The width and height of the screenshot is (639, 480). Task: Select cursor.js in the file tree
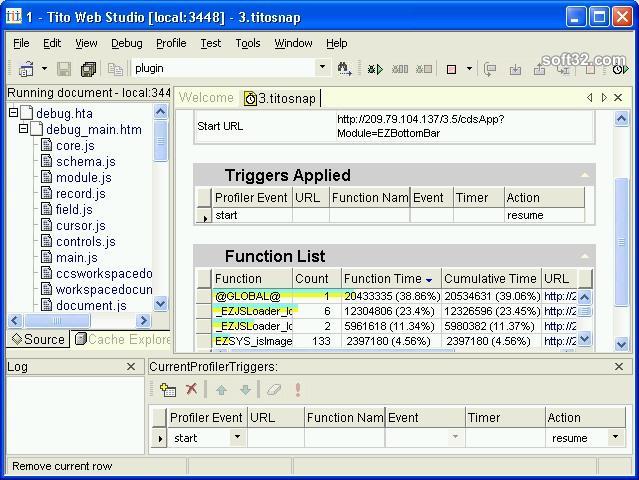point(81,226)
